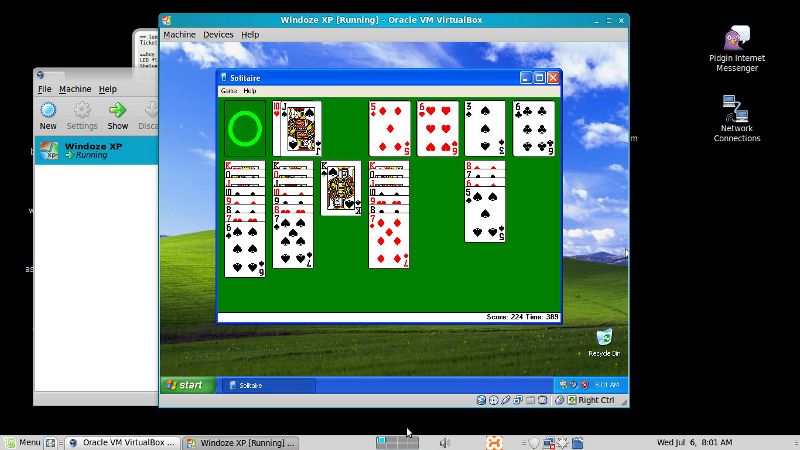Click the panel date and time
Viewport: 800px width, 450px height.
(x=694, y=442)
